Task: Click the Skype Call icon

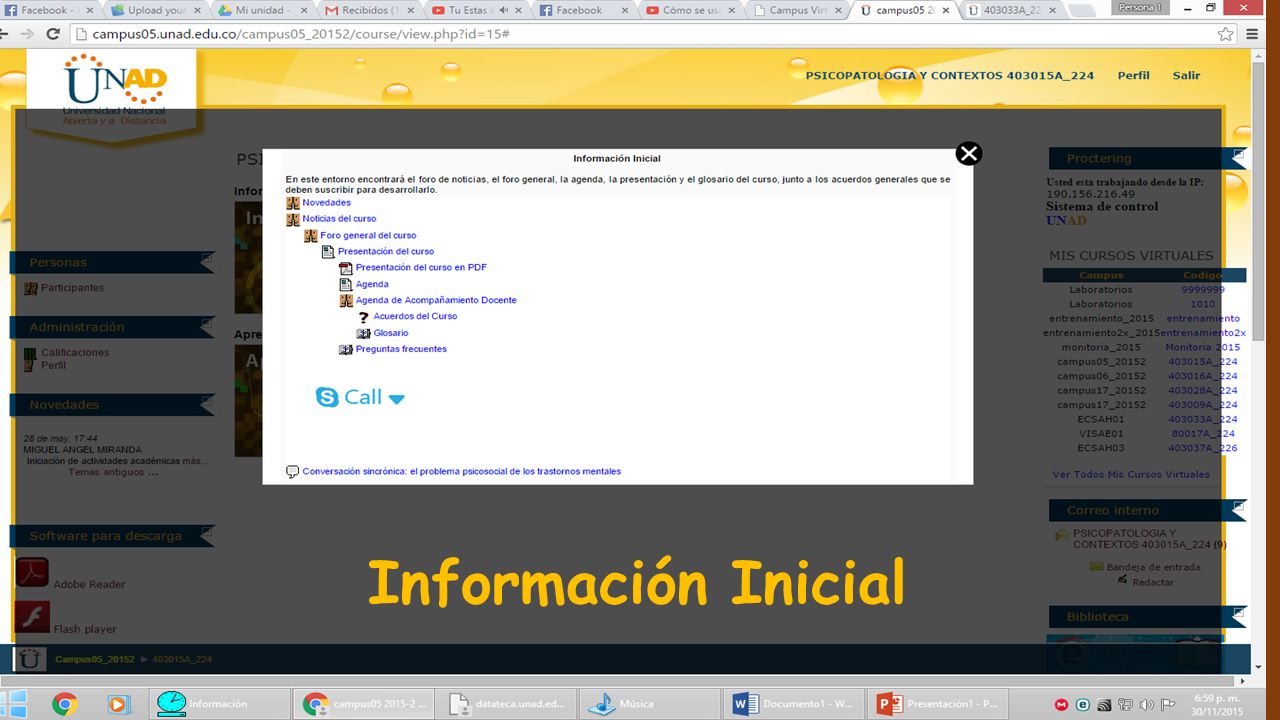Action: pyautogui.click(x=327, y=397)
